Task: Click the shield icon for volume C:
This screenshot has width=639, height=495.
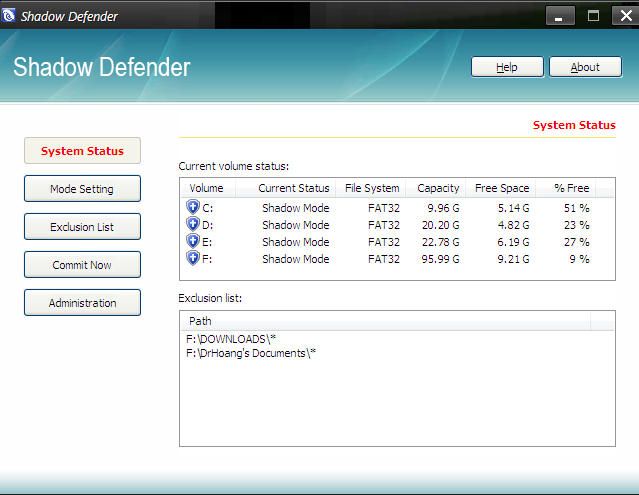Action: coord(193,207)
